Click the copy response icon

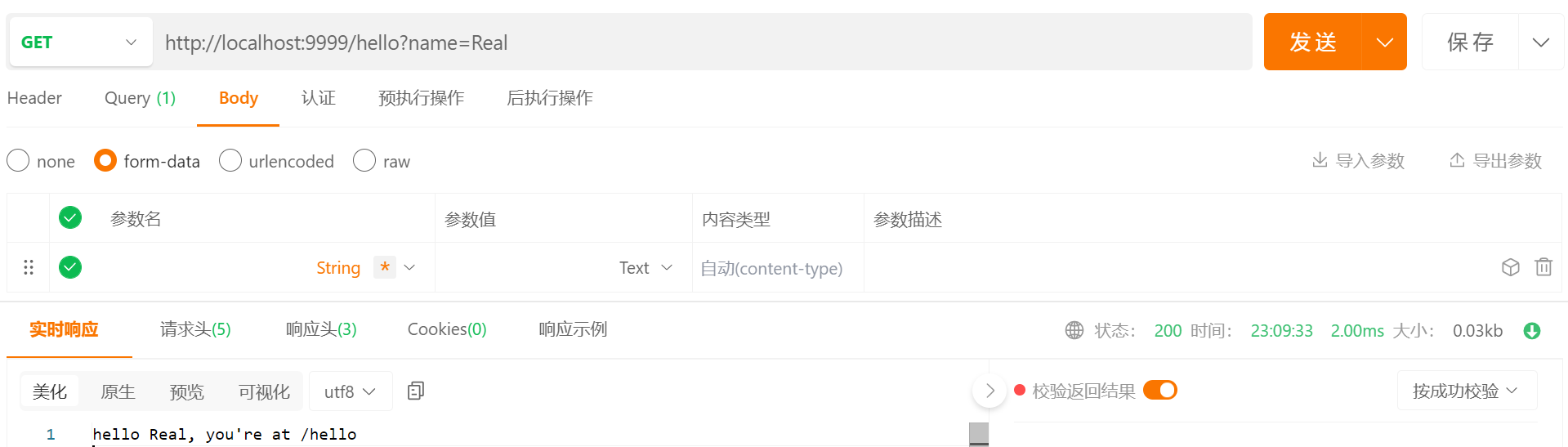click(416, 391)
